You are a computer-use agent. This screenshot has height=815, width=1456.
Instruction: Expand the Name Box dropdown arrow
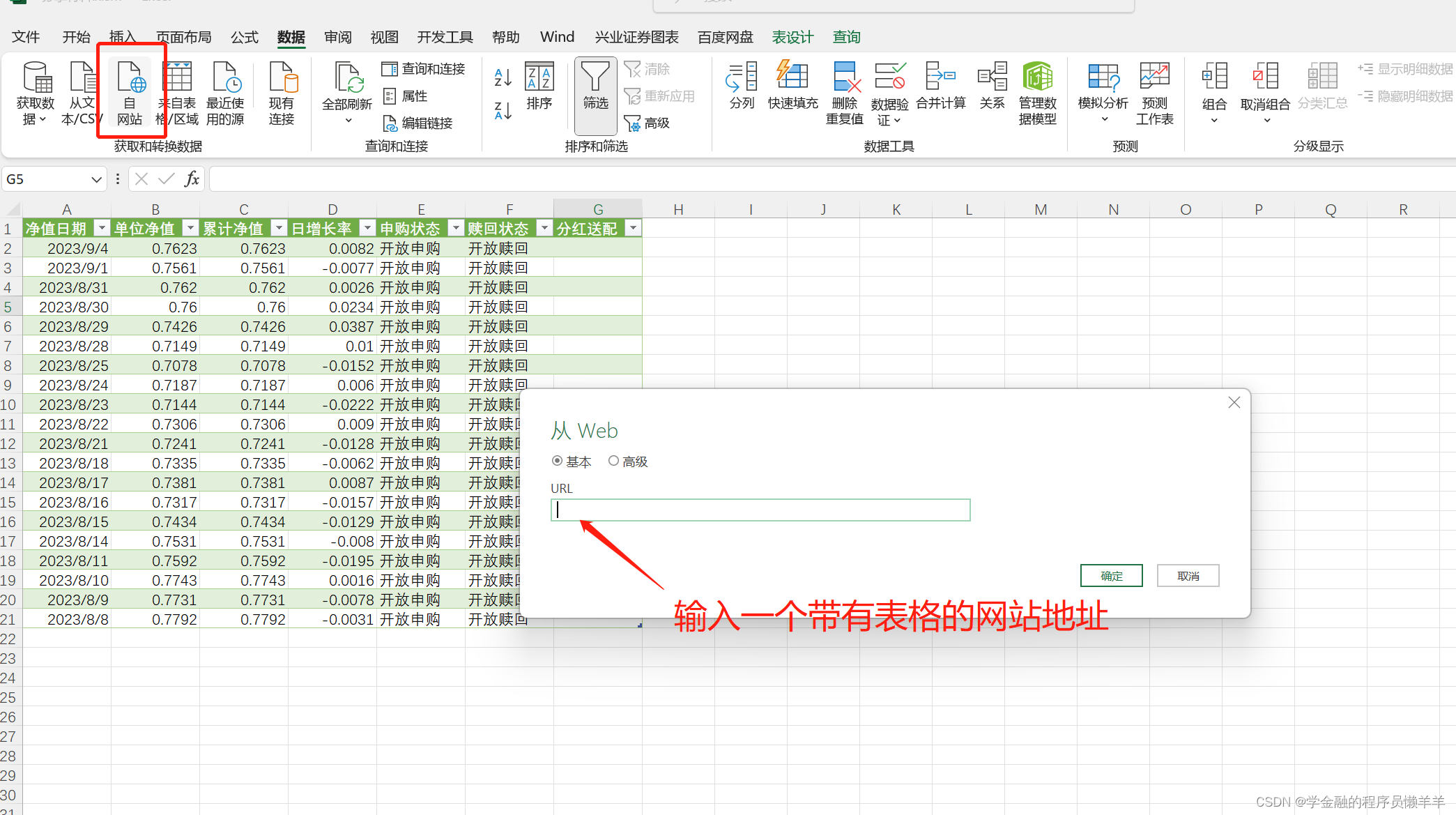point(96,179)
